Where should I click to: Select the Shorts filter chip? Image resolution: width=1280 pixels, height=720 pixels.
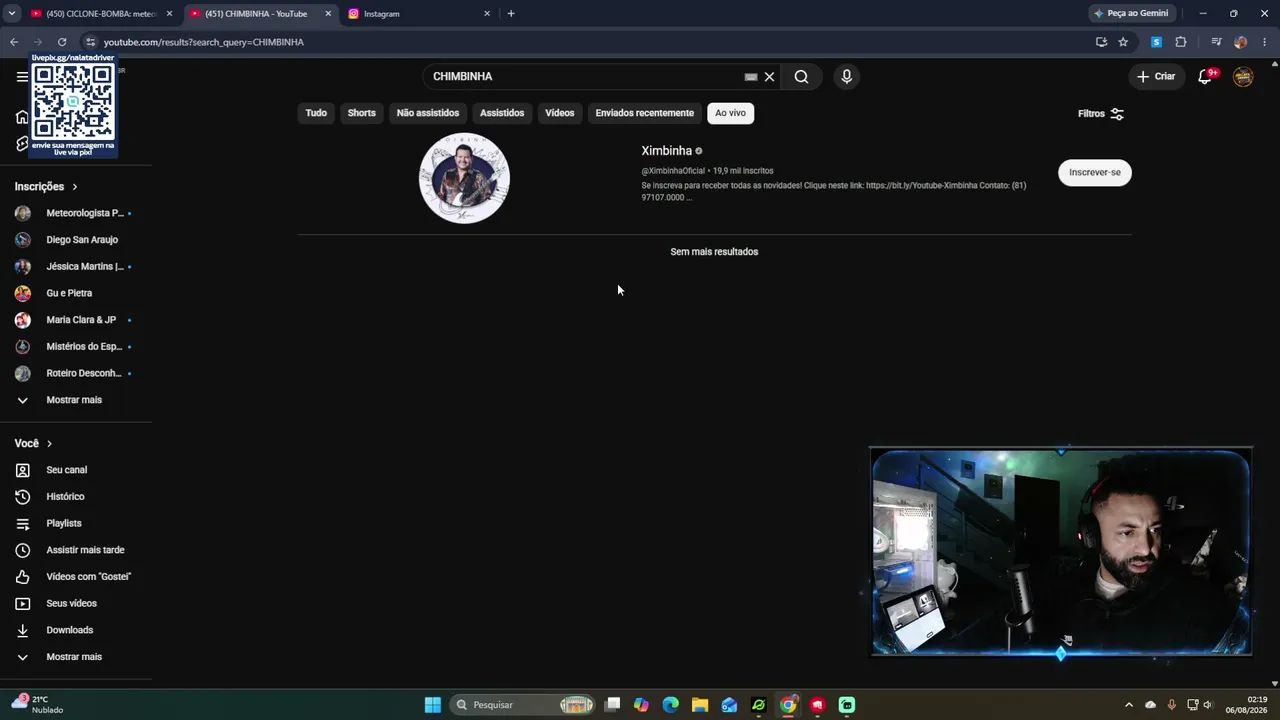(x=362, y=113)
